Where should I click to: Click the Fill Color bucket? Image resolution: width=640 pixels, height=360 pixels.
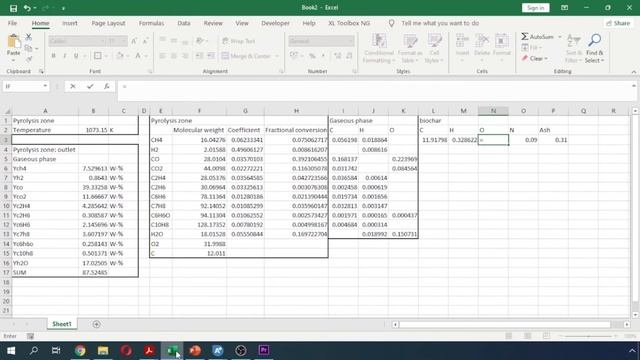coord(120,56)
